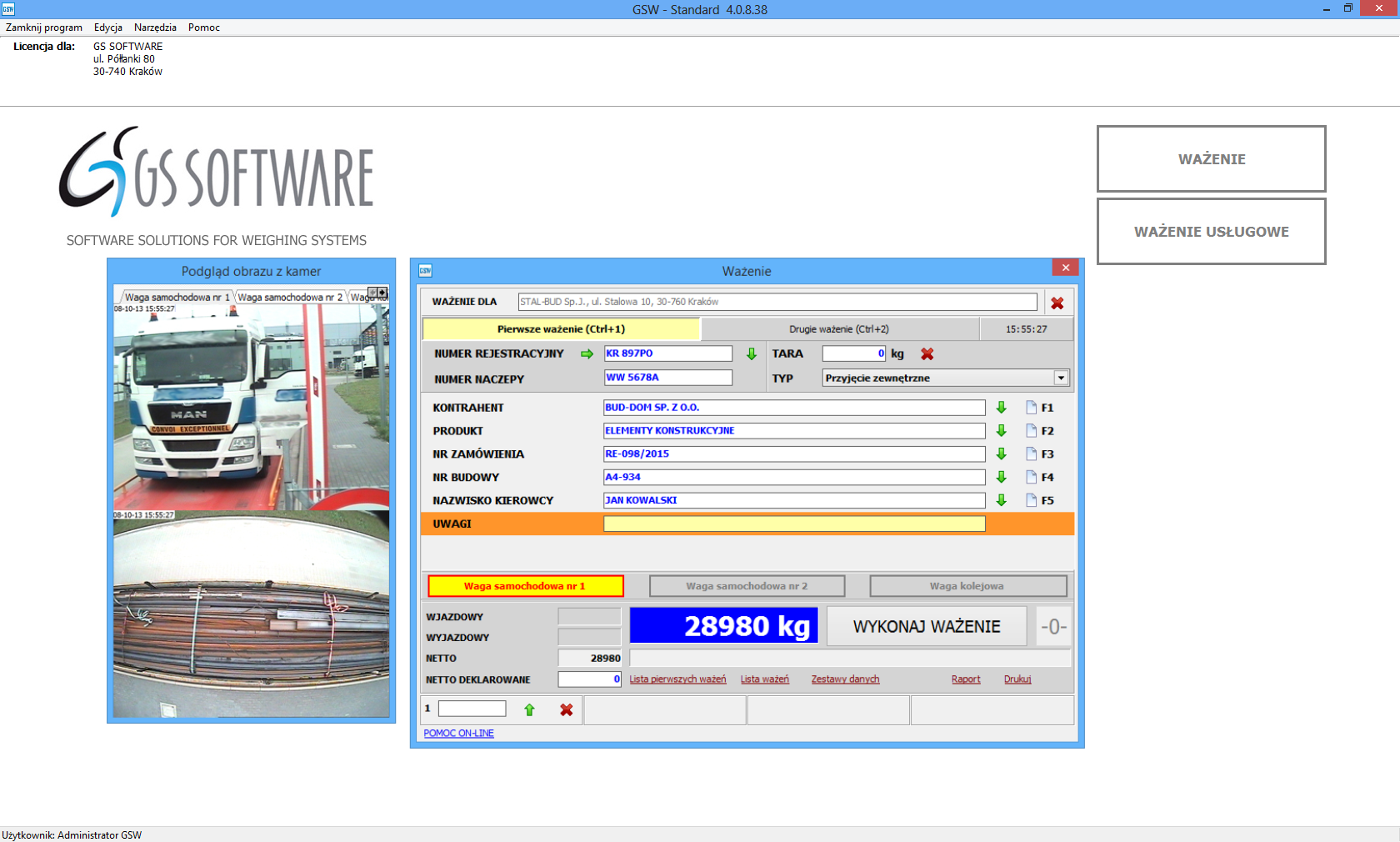Open the F1 document icon for KONTRAHENT
The height and width of the screenshot is (842, 1400).
pyautogui.click(x=1032, y=408)
